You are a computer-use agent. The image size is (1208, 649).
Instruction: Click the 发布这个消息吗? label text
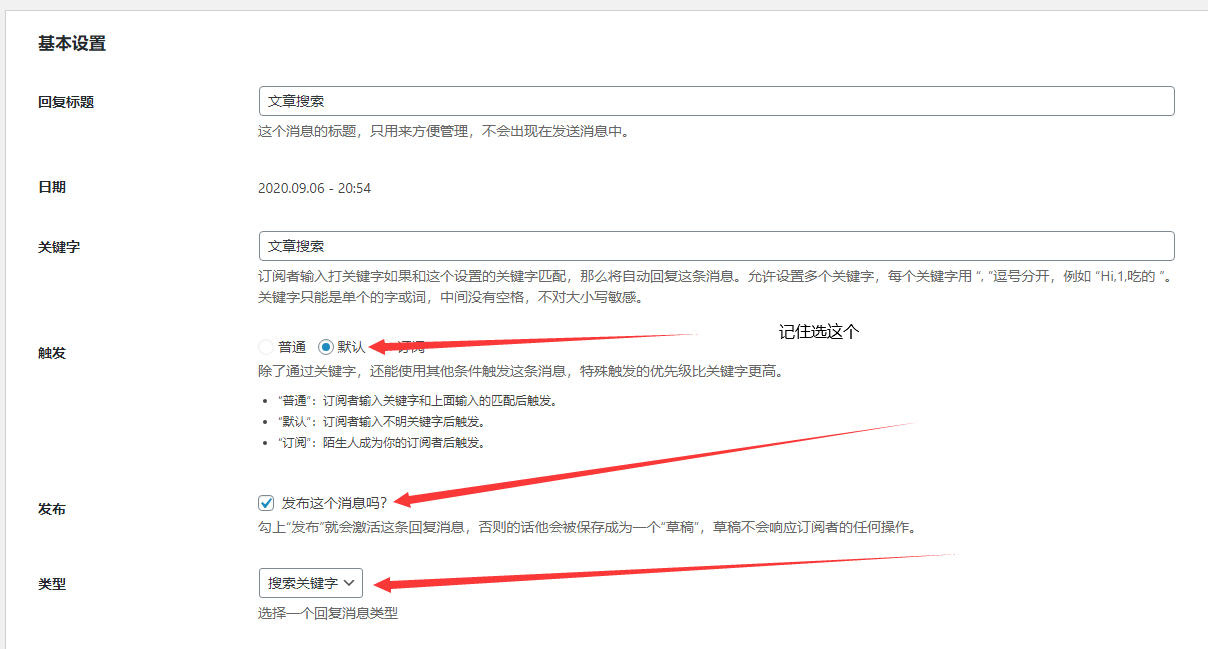click(x=334, y=502)
